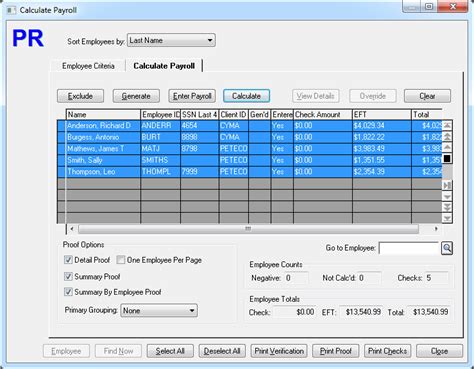Open the Sort Employees by dropdown
The image size is (474, 369).
point(171,40)
